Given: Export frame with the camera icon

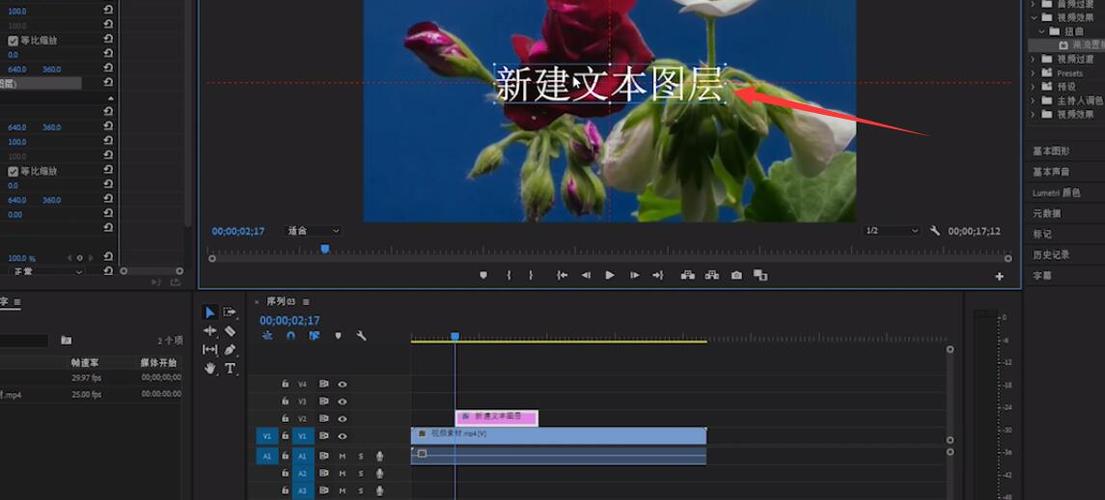Looking at the screenshot, I should pyautogui.click(x=736, y=275).
